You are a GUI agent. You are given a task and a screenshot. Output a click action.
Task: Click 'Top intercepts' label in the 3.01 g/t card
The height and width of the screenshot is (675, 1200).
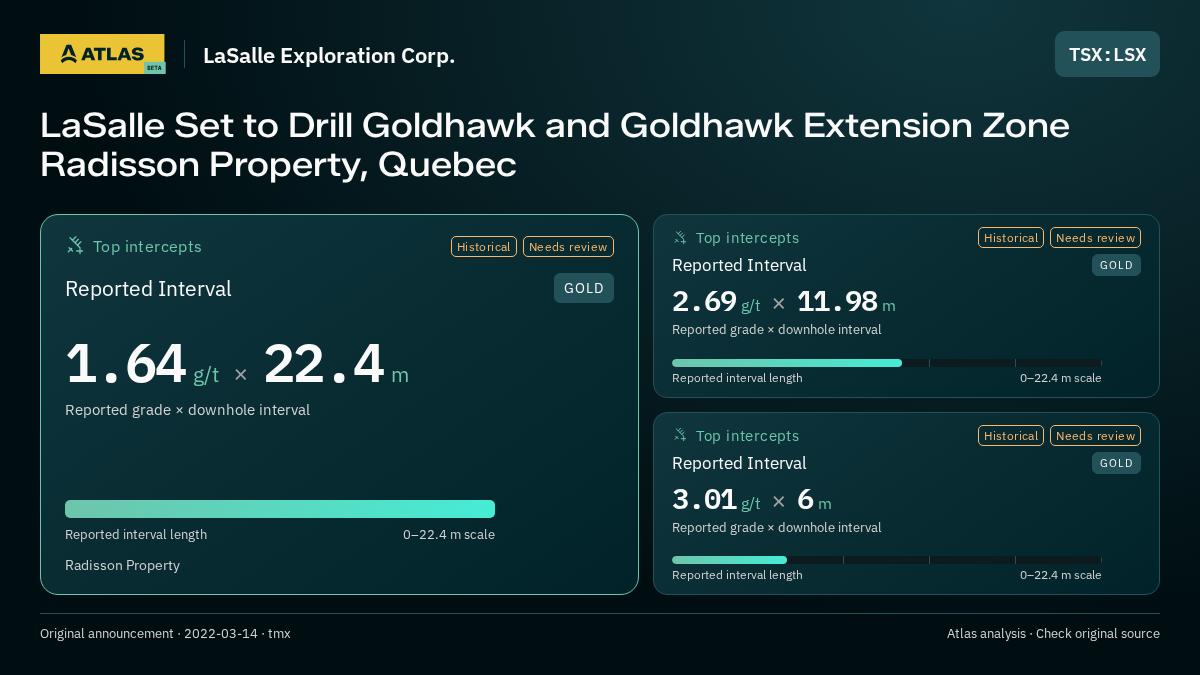(747, 436)
